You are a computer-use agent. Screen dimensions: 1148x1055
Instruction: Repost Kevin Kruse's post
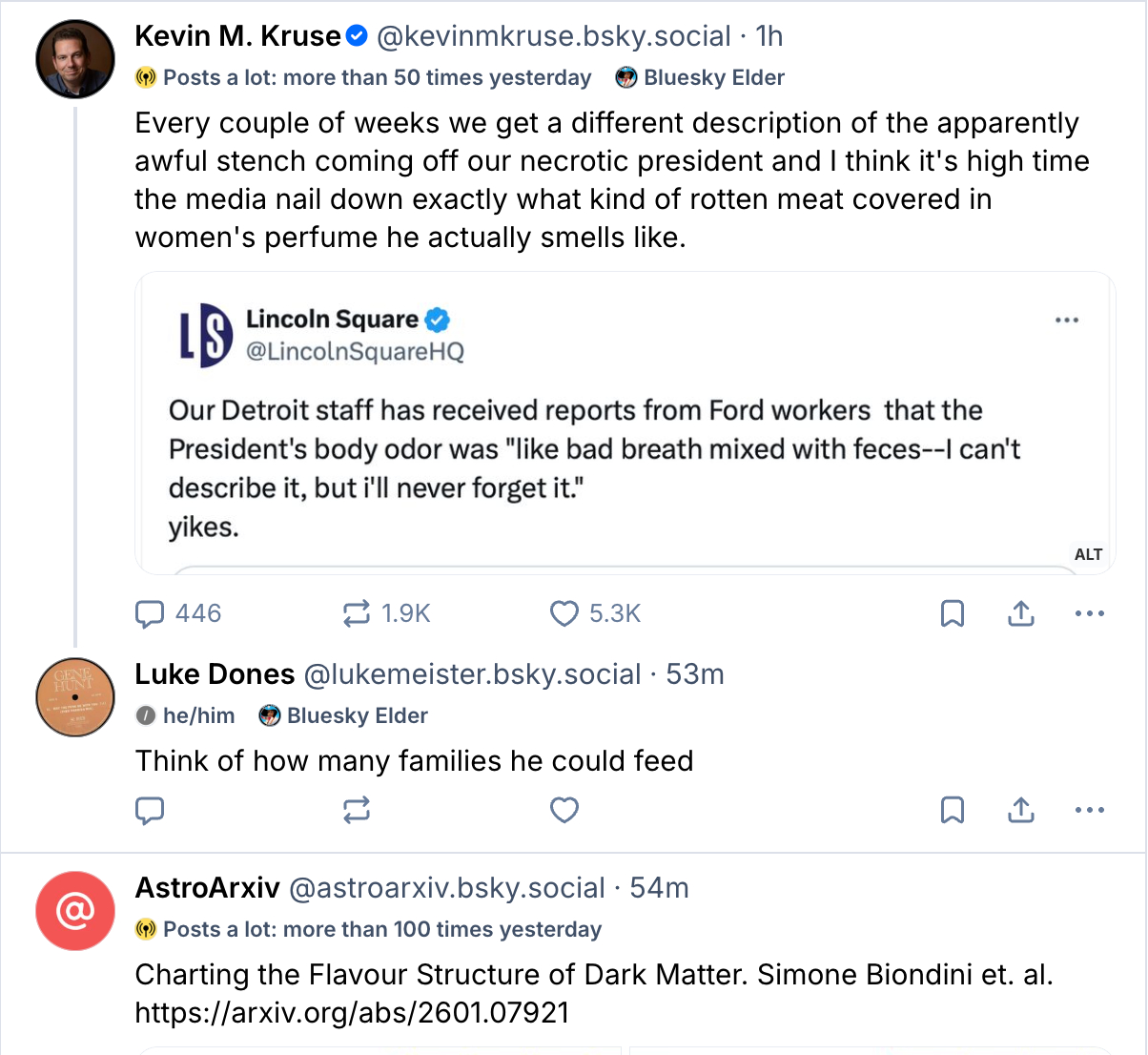[357, 613]
